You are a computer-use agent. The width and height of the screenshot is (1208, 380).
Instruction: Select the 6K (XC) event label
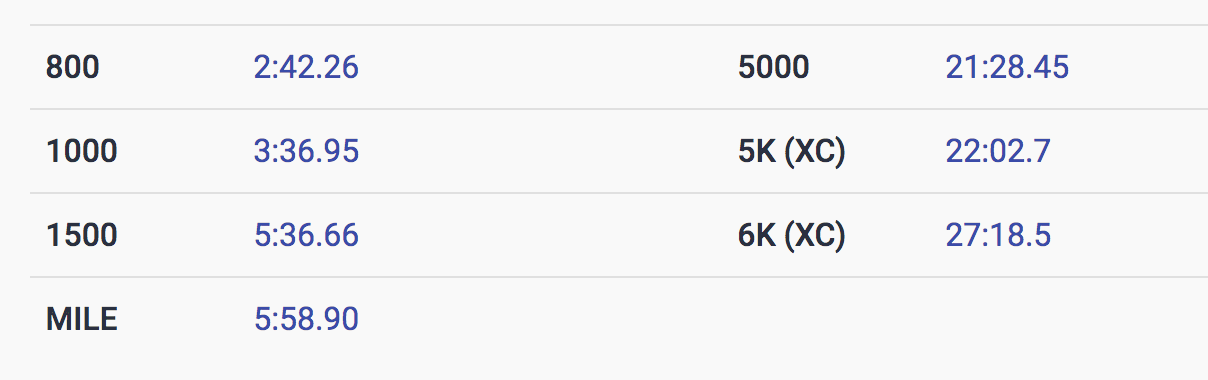click(792, 236)
